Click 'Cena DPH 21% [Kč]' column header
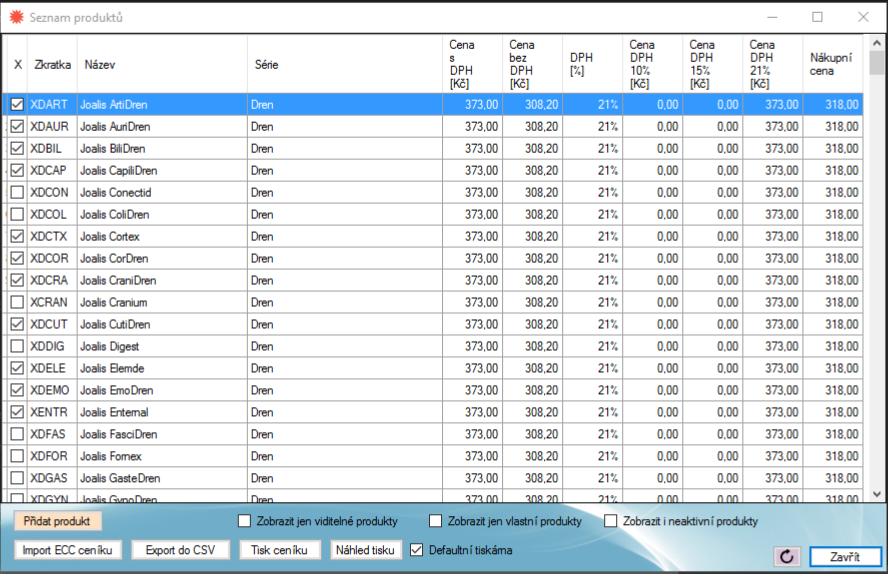Viewport: 888px width, 576px height. tap(772, 65)
